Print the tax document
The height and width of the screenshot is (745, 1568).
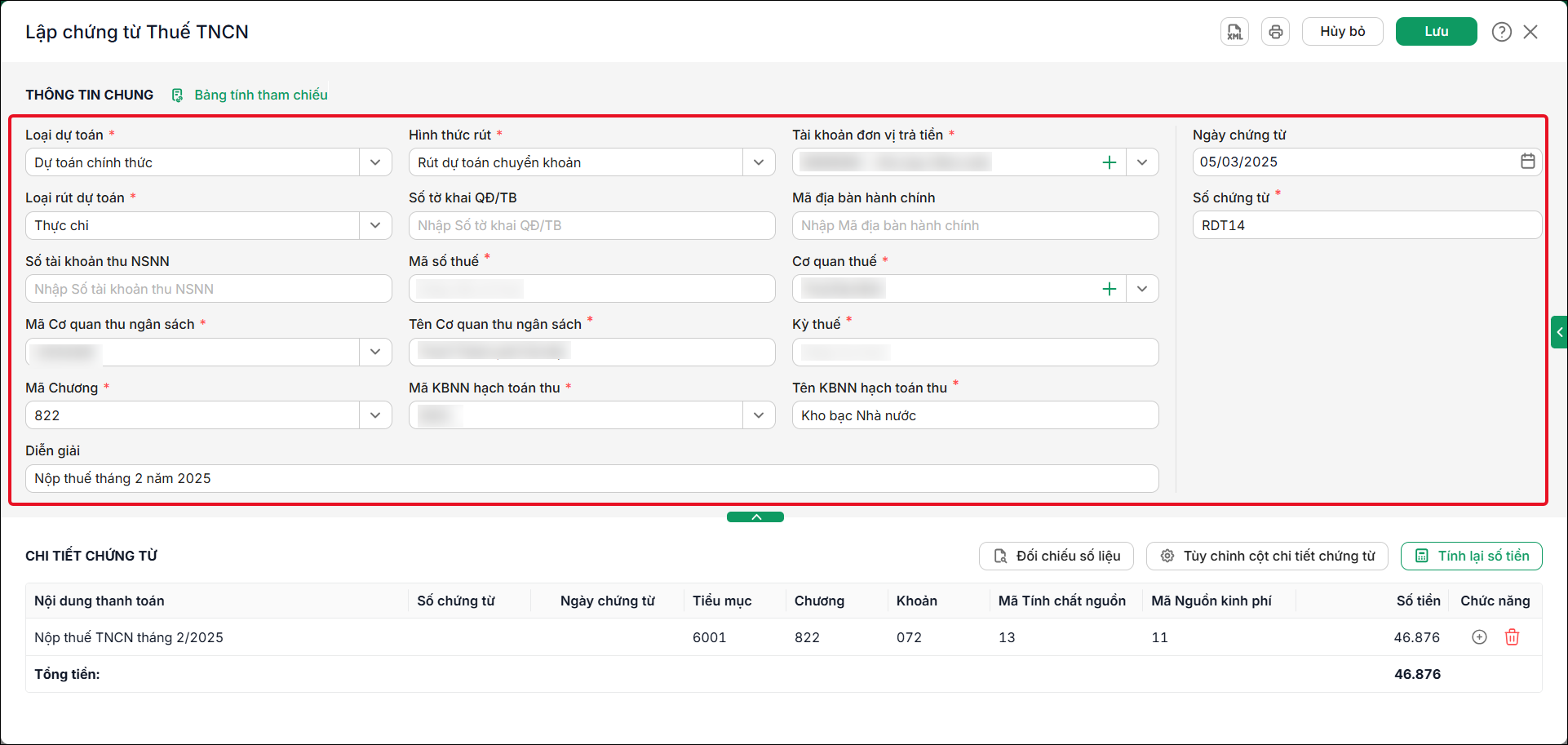click(1275, 32)
